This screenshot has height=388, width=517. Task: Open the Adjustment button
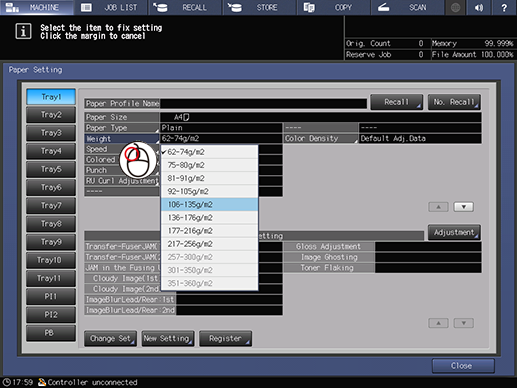[x=454, y=232]
